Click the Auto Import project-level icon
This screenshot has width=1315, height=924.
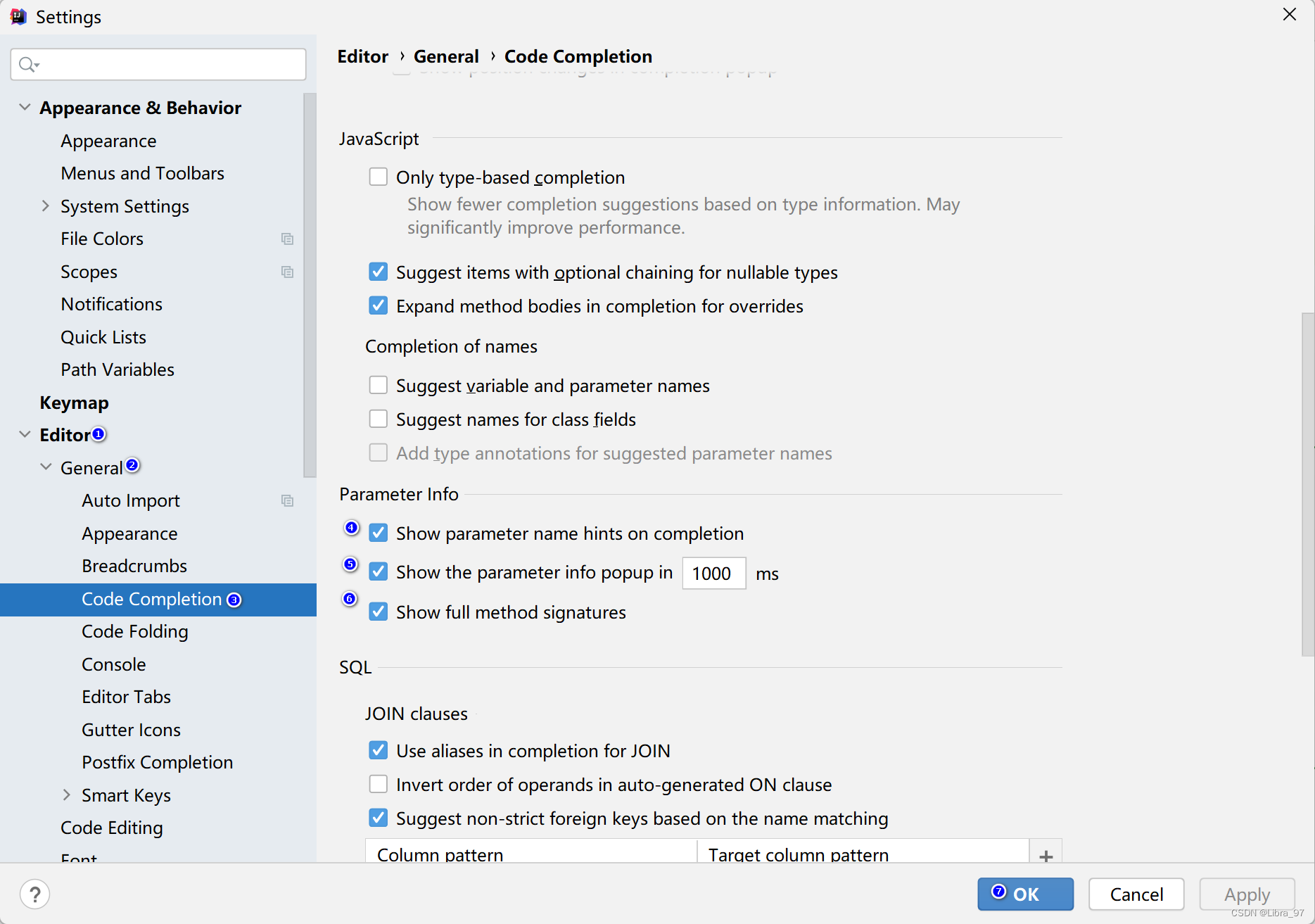[287, 501]
